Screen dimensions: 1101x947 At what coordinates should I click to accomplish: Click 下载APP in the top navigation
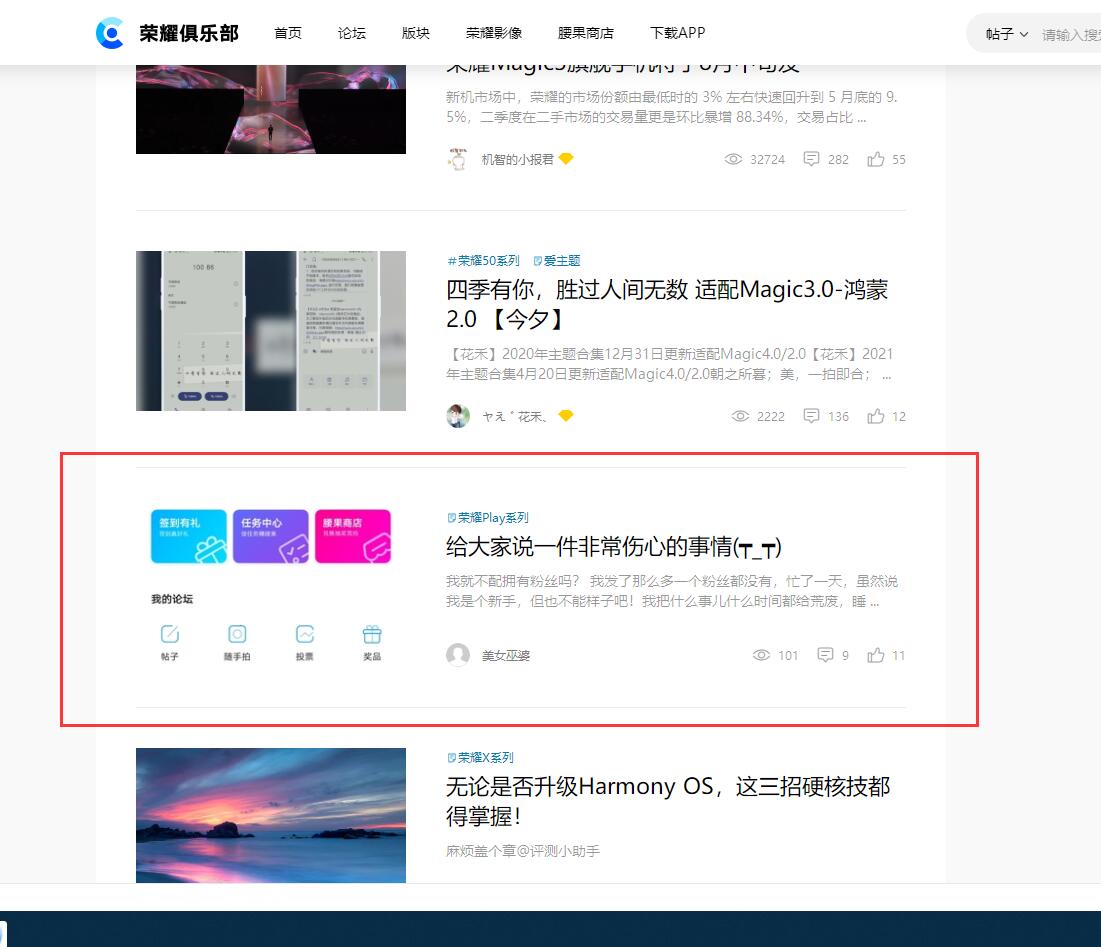coord(678,33)
